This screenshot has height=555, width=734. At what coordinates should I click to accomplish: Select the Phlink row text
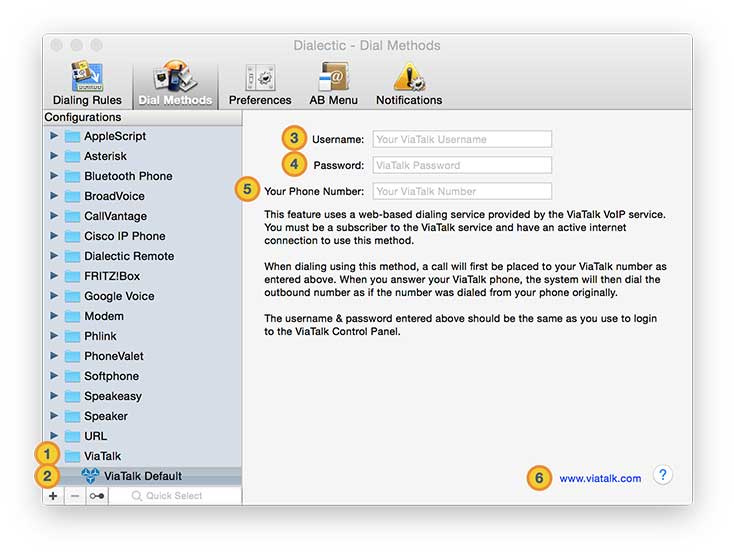pos(100,336)
